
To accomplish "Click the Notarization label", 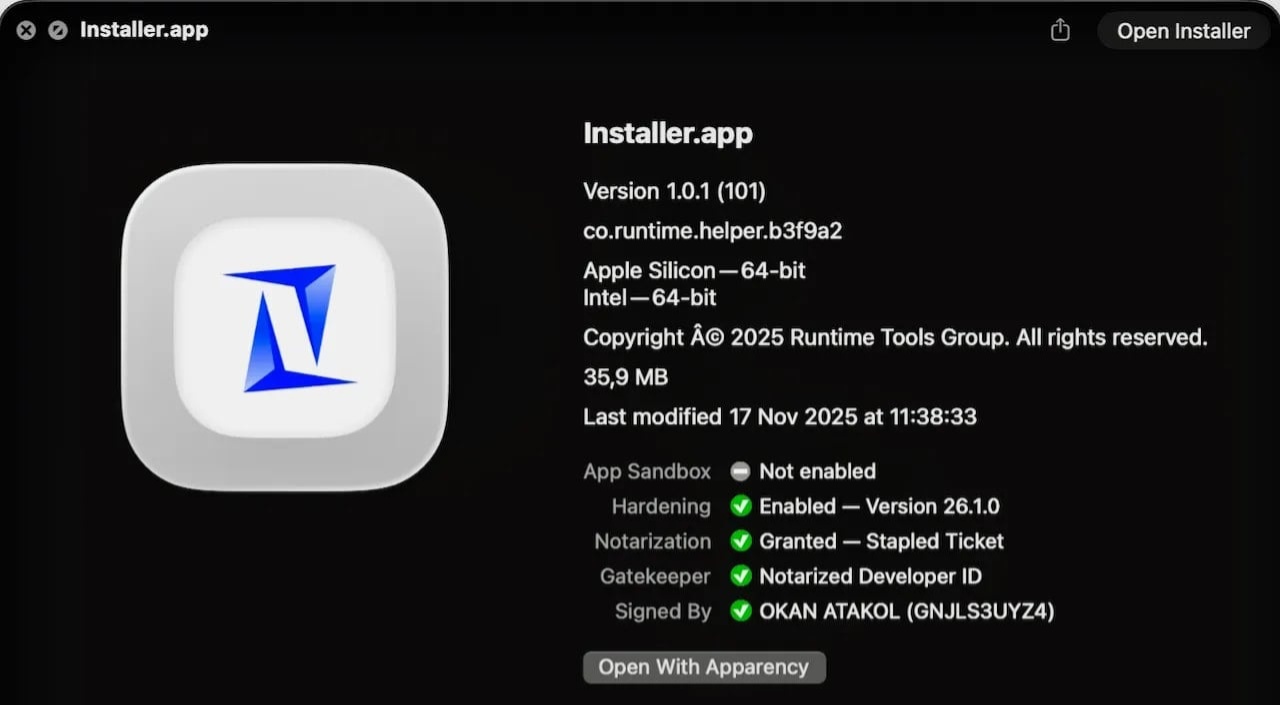I will click(653, 541).
